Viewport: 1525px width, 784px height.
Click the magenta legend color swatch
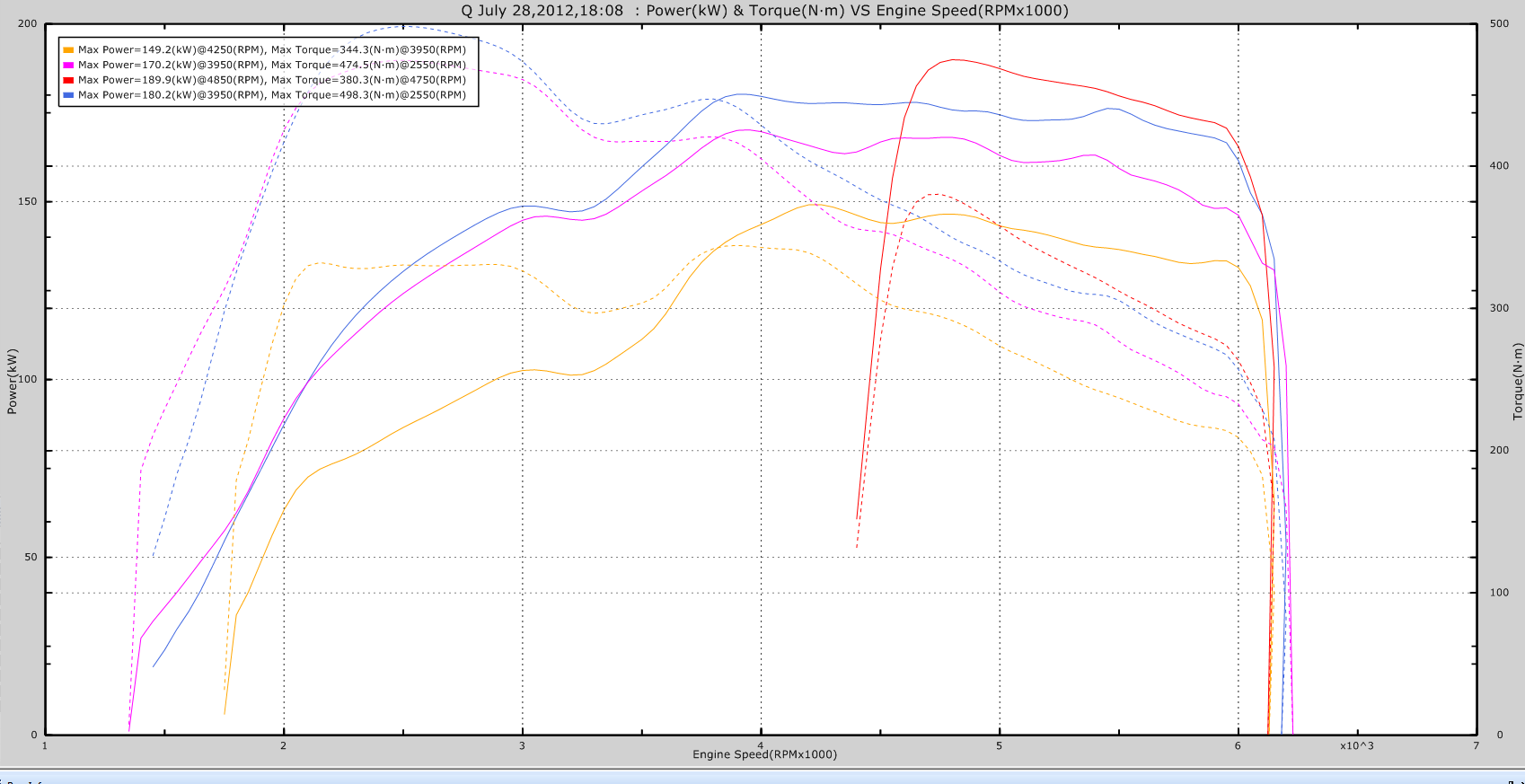[x=68, y=66]
